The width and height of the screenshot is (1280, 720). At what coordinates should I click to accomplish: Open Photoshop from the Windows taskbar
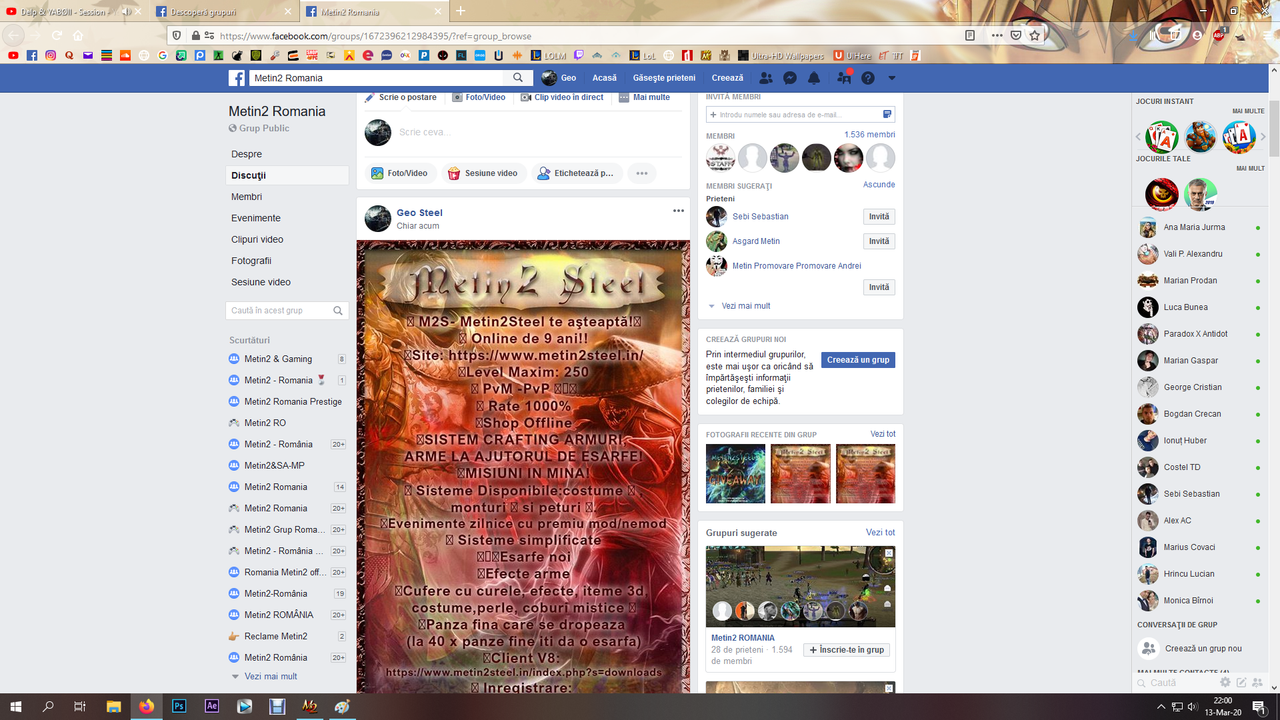pyautogui.click(x=179, y=706)
